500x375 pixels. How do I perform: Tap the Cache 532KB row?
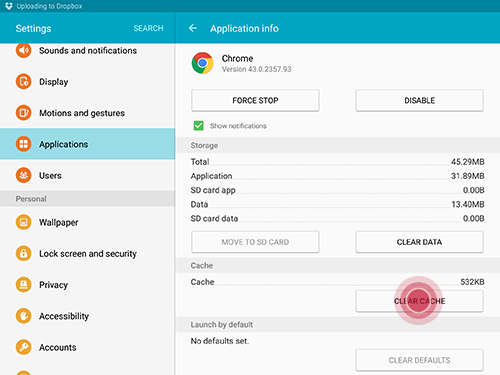coord(337,282)
